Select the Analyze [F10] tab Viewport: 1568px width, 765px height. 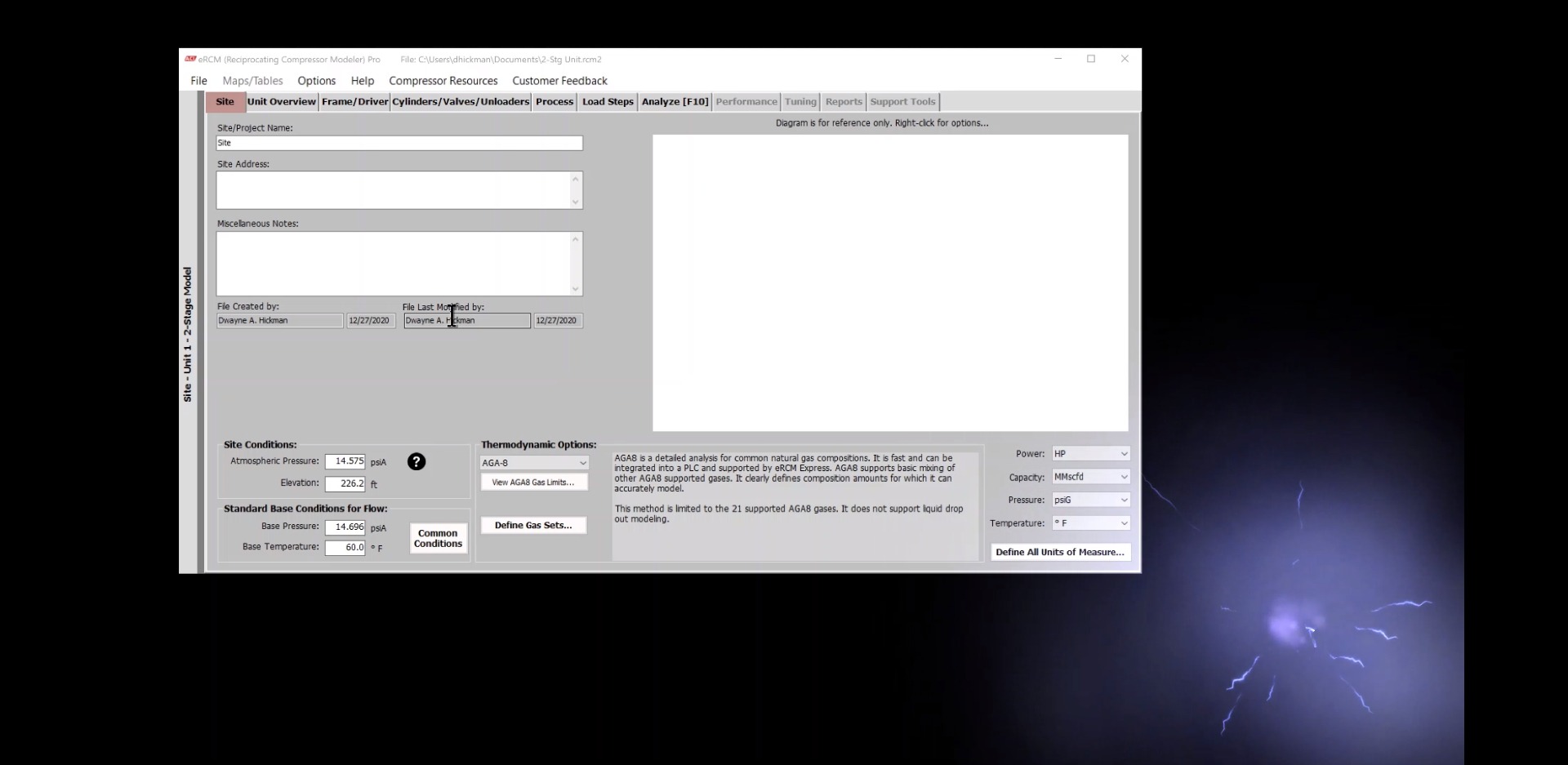pyautogui.click(x=675, y=102)
